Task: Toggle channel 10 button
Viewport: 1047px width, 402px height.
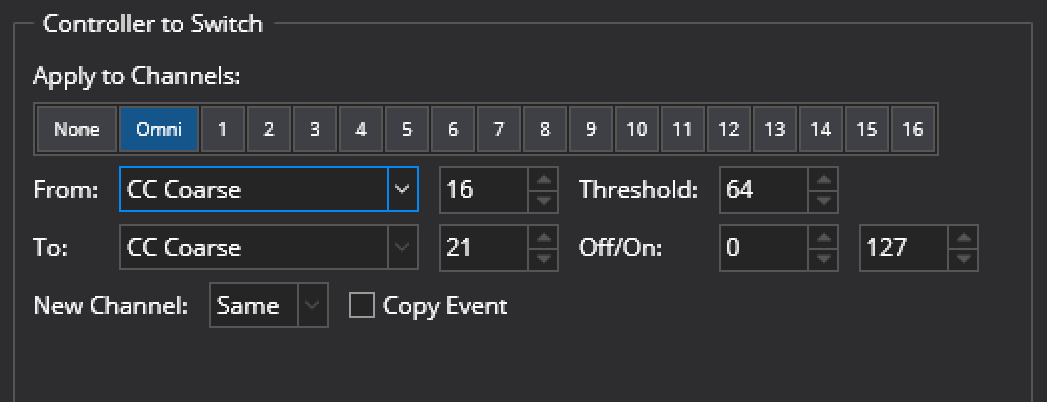Action: (x=637, y=129)
